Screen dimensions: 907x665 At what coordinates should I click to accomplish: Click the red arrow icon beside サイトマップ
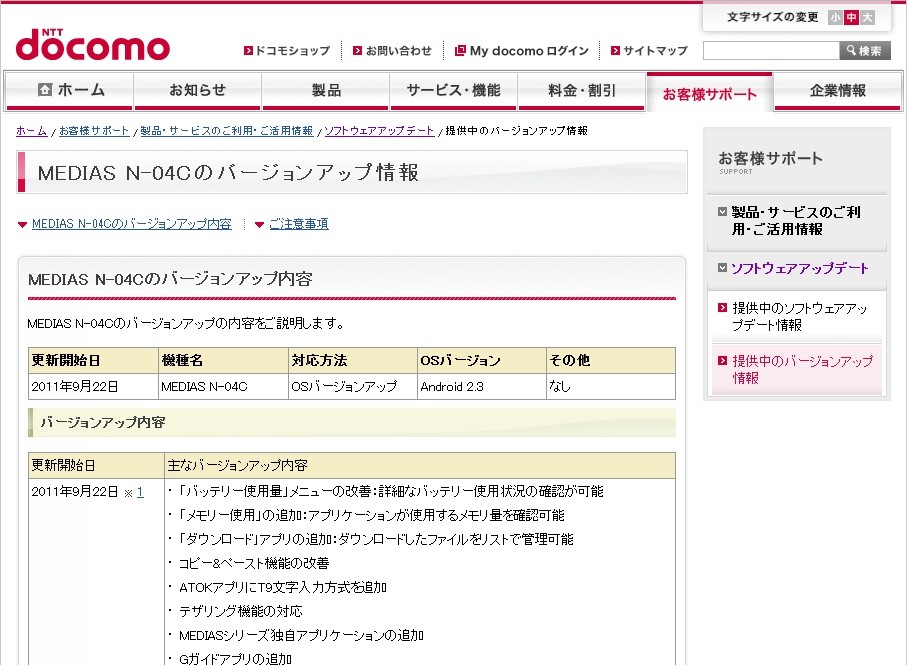[615, 51]
